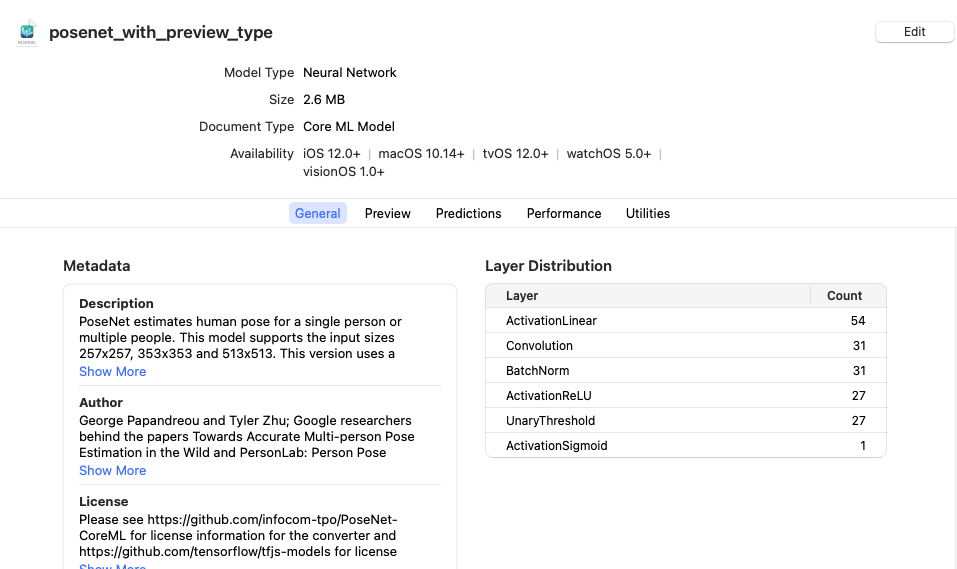Click the count 1 for ActivationSigmoid
Viewport: 957px width, 569px height.
(863, 446)
